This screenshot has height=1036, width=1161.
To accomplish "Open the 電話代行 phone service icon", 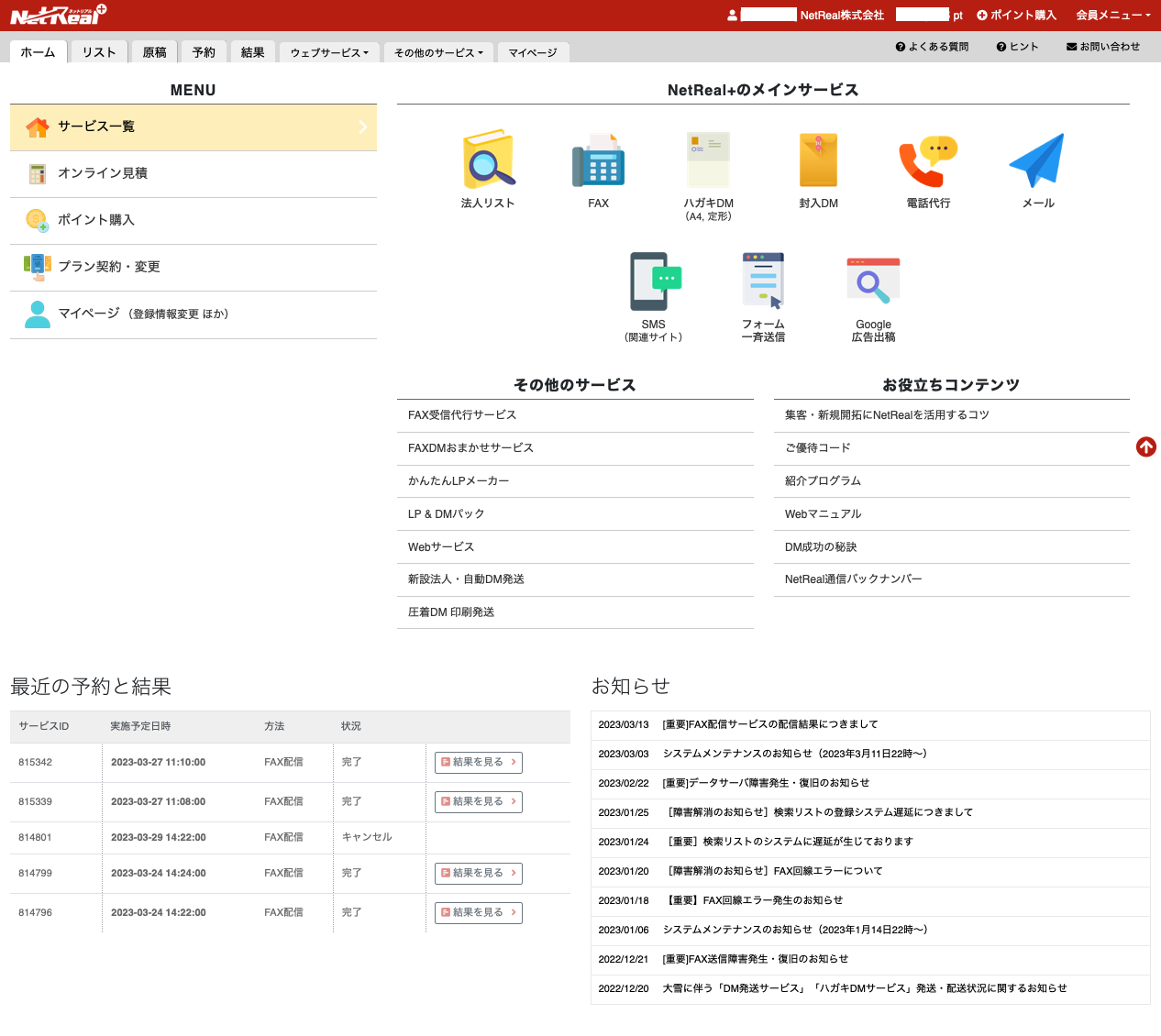I will pyautogui.click(x=928, y=160).
